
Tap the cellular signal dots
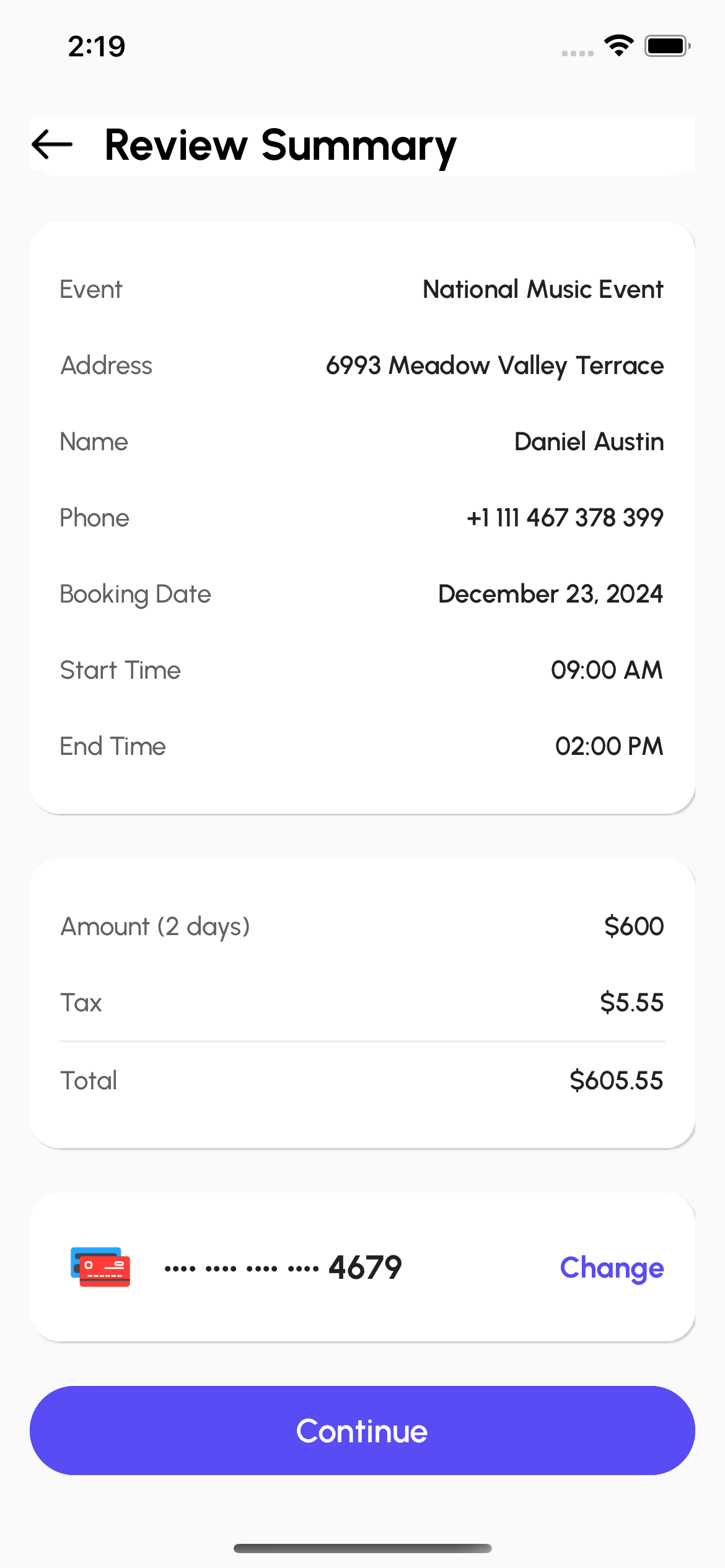(x=578, y=53)
